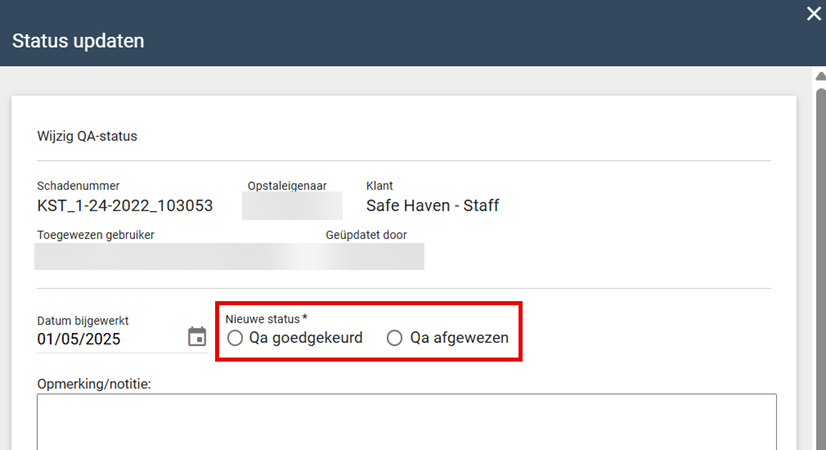Click the Geüpdatet door value field

(x=374, y=256)
